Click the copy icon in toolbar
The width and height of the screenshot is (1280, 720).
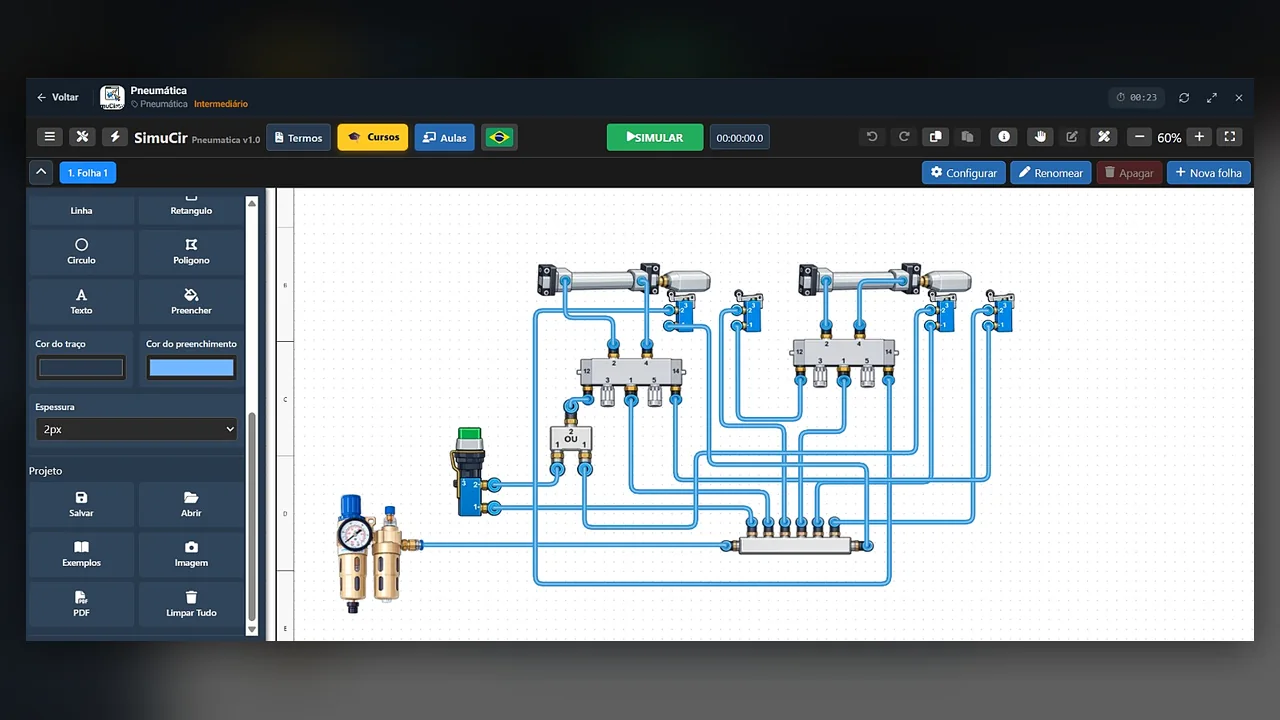coord(936,137)
